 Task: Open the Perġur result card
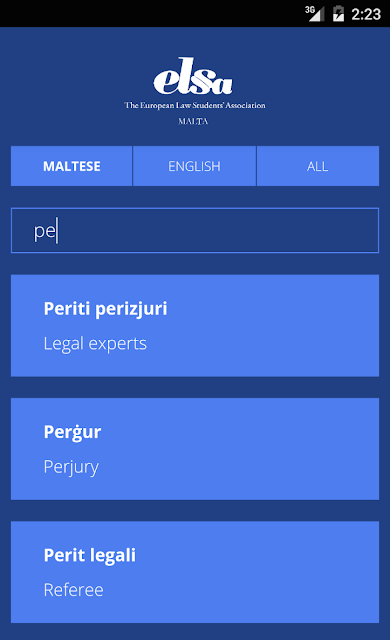click(x=195, y=449)
